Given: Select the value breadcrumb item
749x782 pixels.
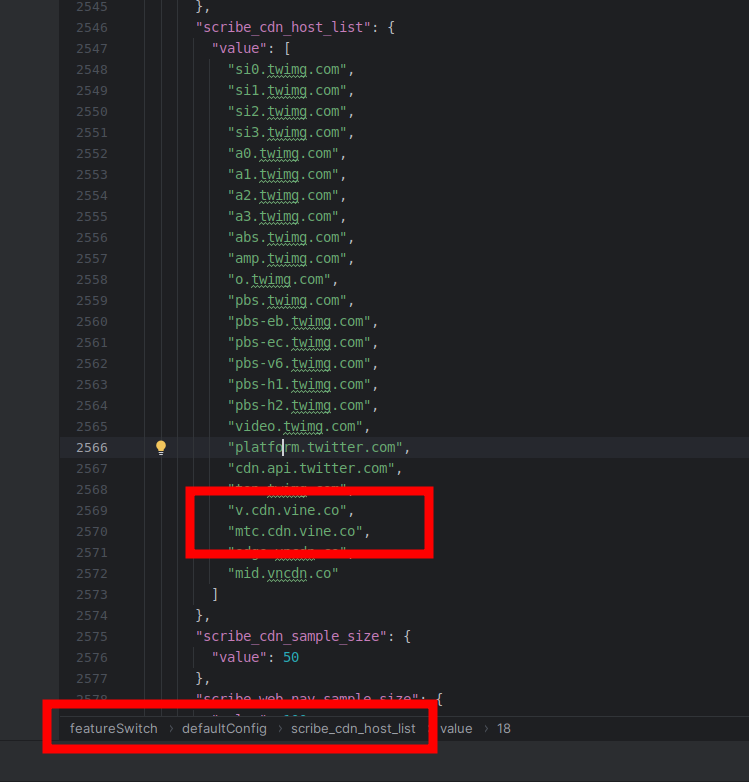Looking at the screenshot, I should [x=456, y=729].
